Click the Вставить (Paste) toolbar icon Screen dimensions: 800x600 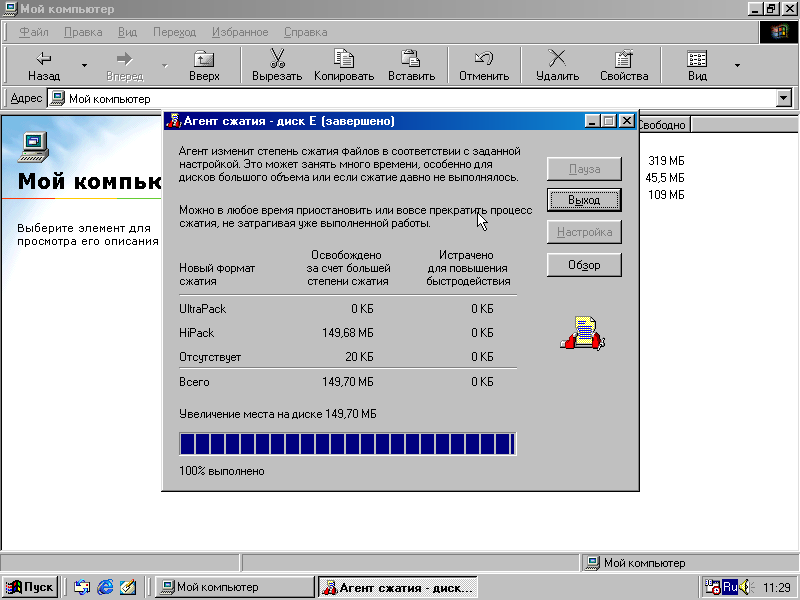411,59
